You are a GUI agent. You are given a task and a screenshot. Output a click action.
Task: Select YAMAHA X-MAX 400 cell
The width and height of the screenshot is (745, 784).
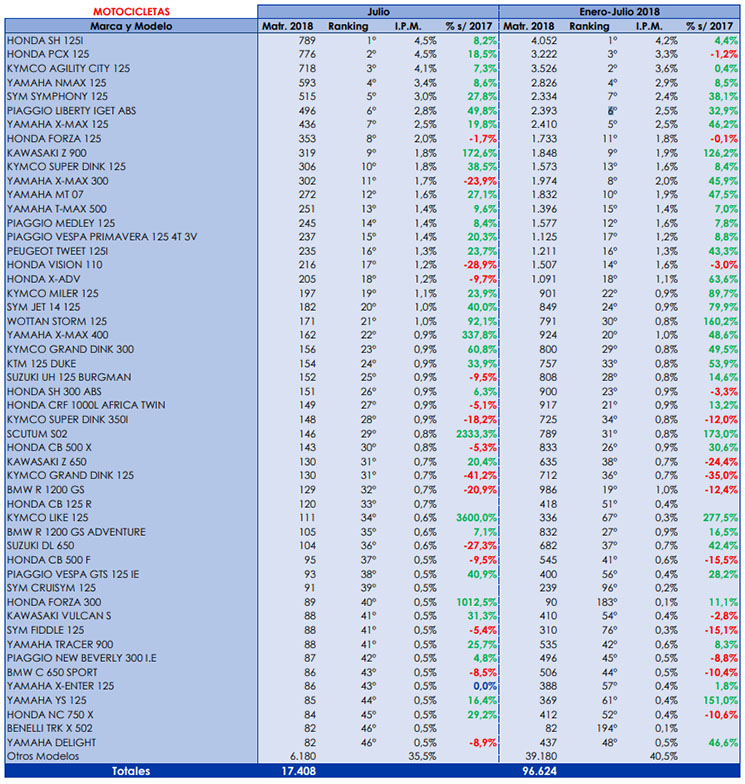click(58, 335)
